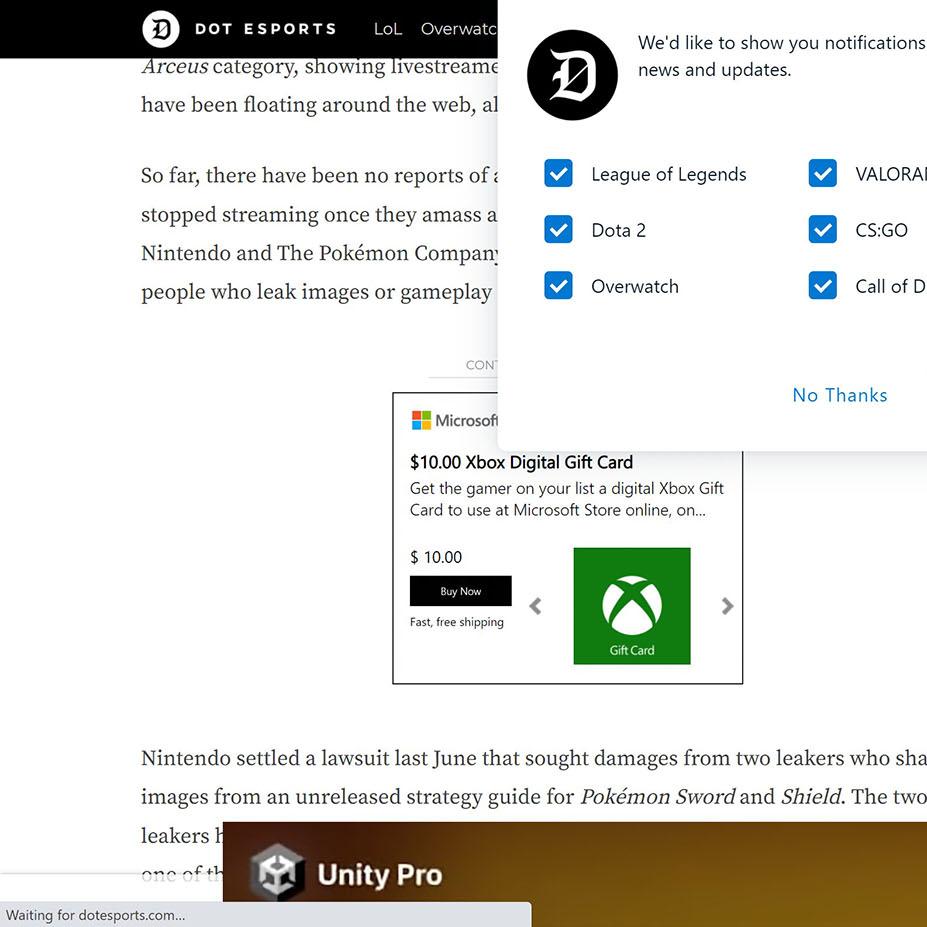
Task: Show next item in ad carousel
Action: coord(728,606)
